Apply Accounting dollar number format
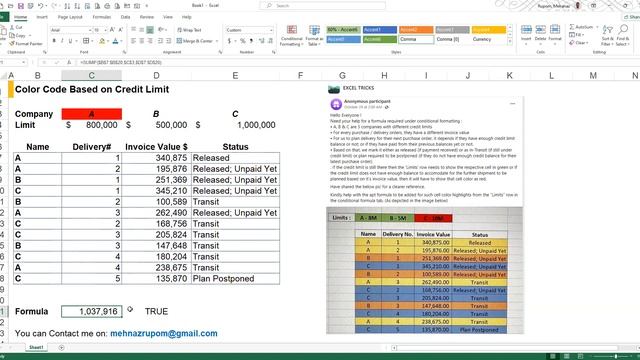Viewport: 640px width, 360px height. point(229,41)
